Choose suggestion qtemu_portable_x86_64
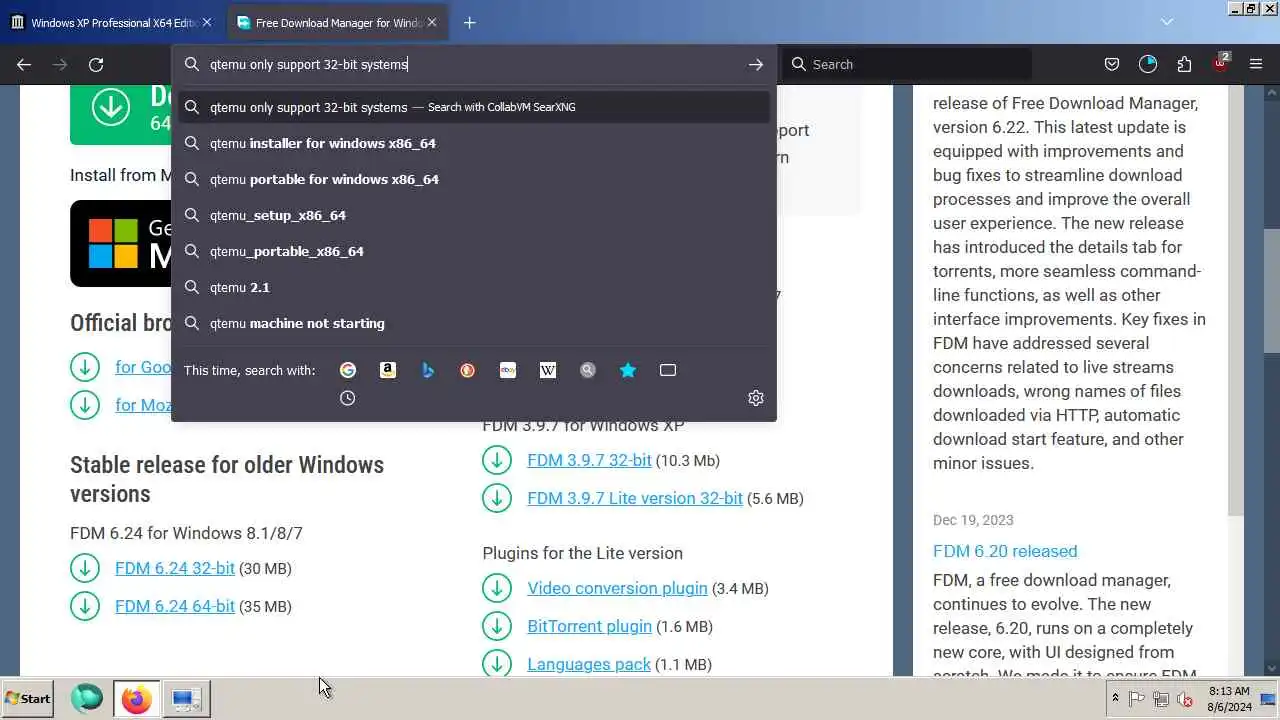This screenshot has width=1280, height=720. [475, 251]
